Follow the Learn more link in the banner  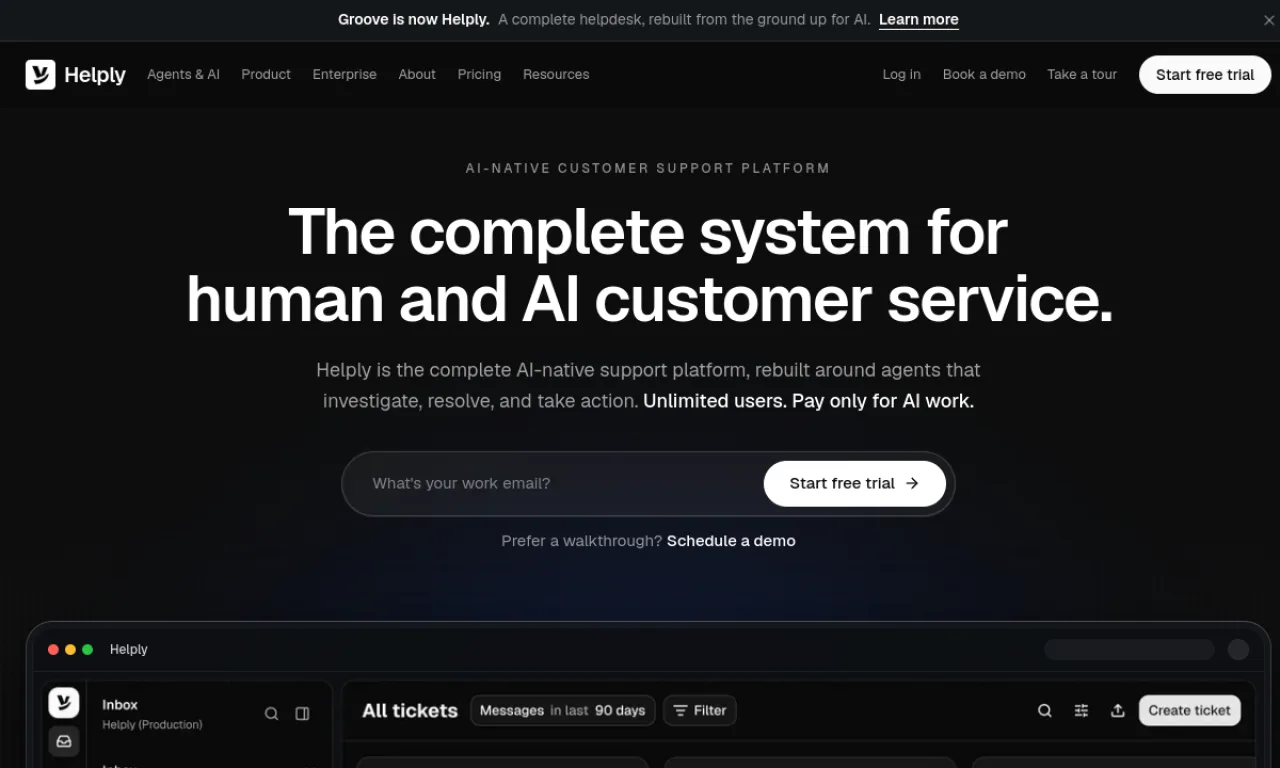pyautogui.click(x=919, y=20)
